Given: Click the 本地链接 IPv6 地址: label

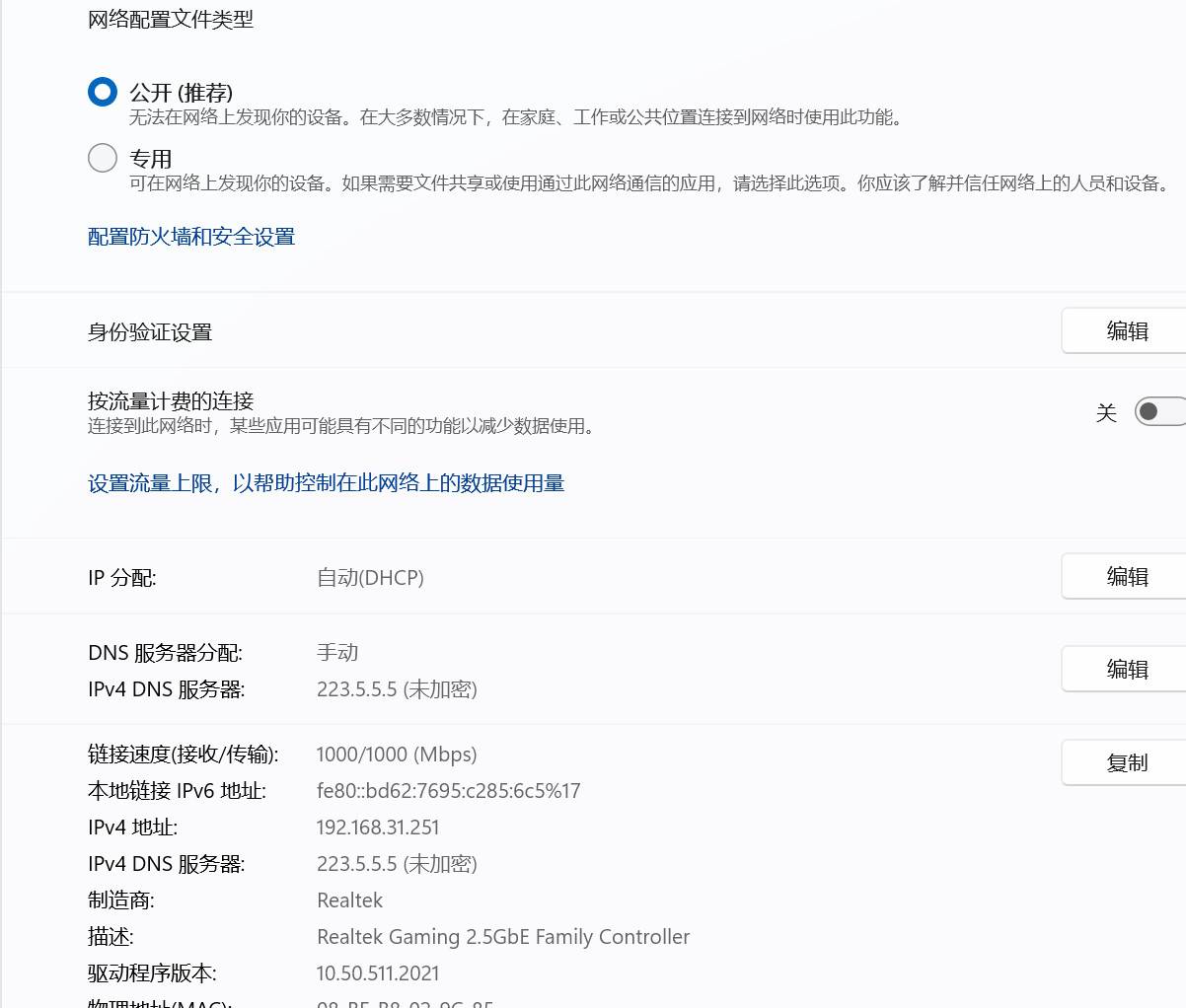Looking at the screenshot, I should coord(177,791).
